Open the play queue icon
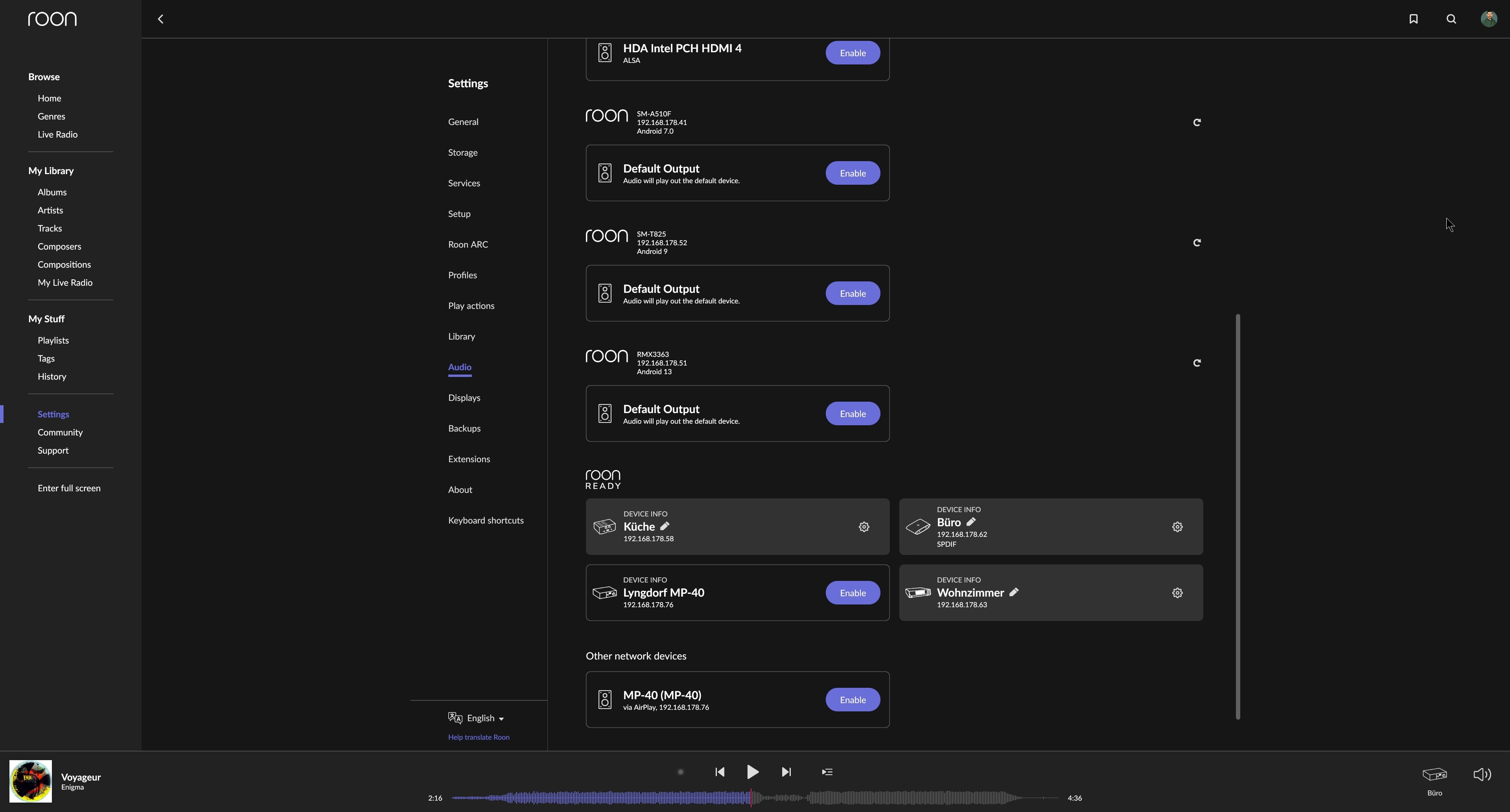The height and width of the screenshot is (812, 1510). tap(827, 772)
